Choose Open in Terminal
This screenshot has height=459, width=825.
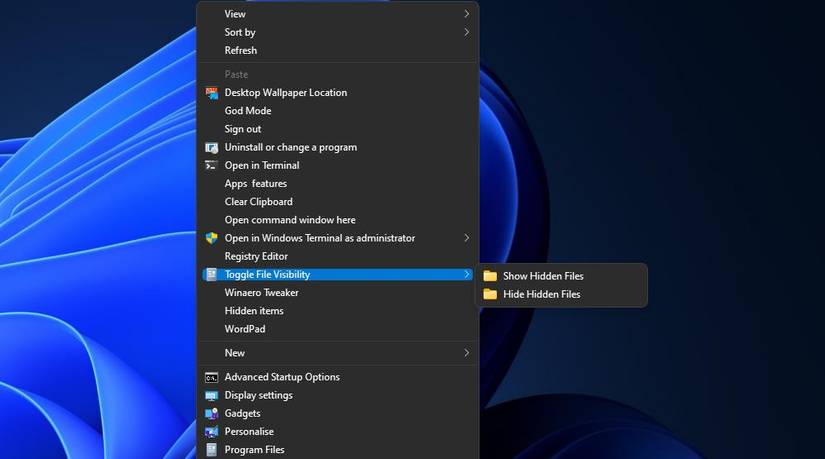(x=338, y=165)
